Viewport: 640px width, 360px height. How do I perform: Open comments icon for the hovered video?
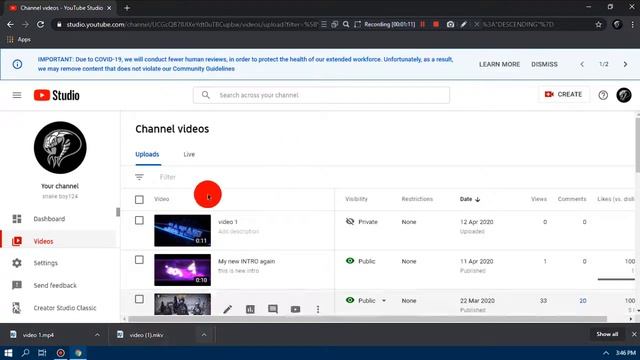[x=273, y=309]
